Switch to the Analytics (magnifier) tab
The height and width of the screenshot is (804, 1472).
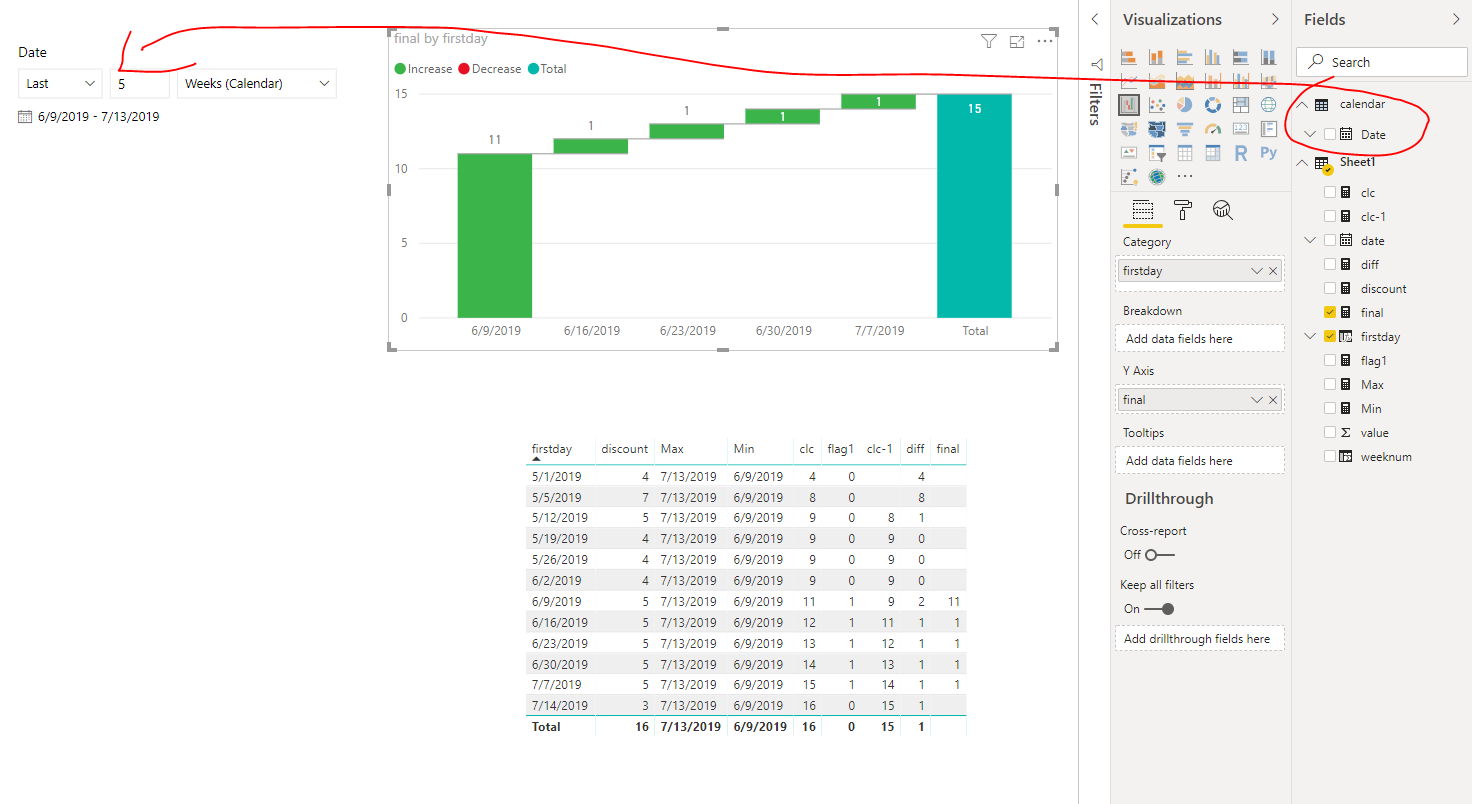(1222, 210)
